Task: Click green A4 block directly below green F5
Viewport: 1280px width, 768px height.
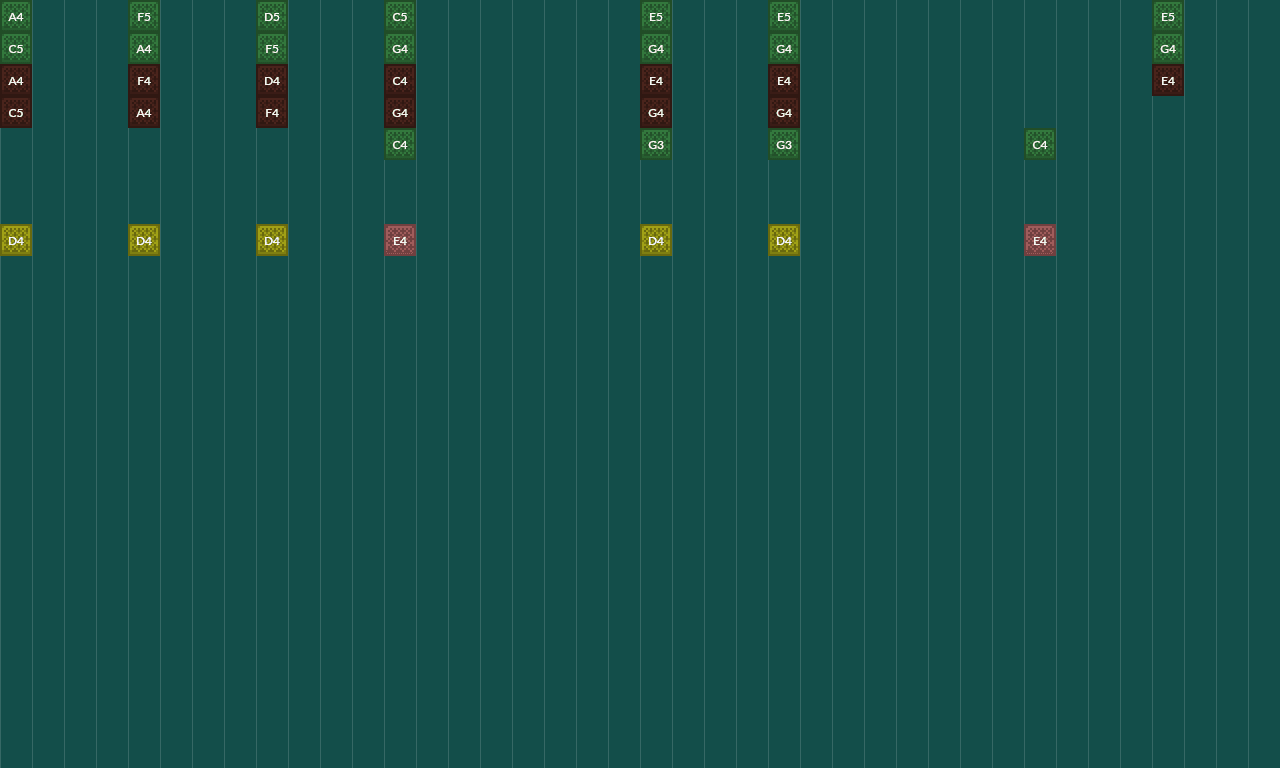Action: 144,48
